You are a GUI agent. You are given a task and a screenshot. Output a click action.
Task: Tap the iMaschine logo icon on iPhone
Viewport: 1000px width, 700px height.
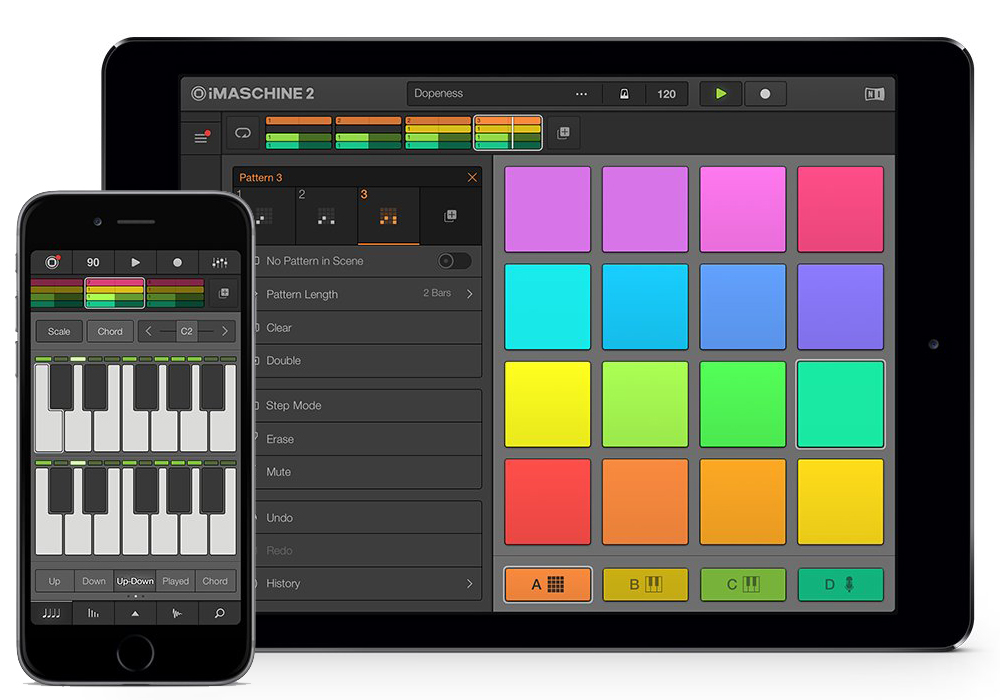[52, 262]
